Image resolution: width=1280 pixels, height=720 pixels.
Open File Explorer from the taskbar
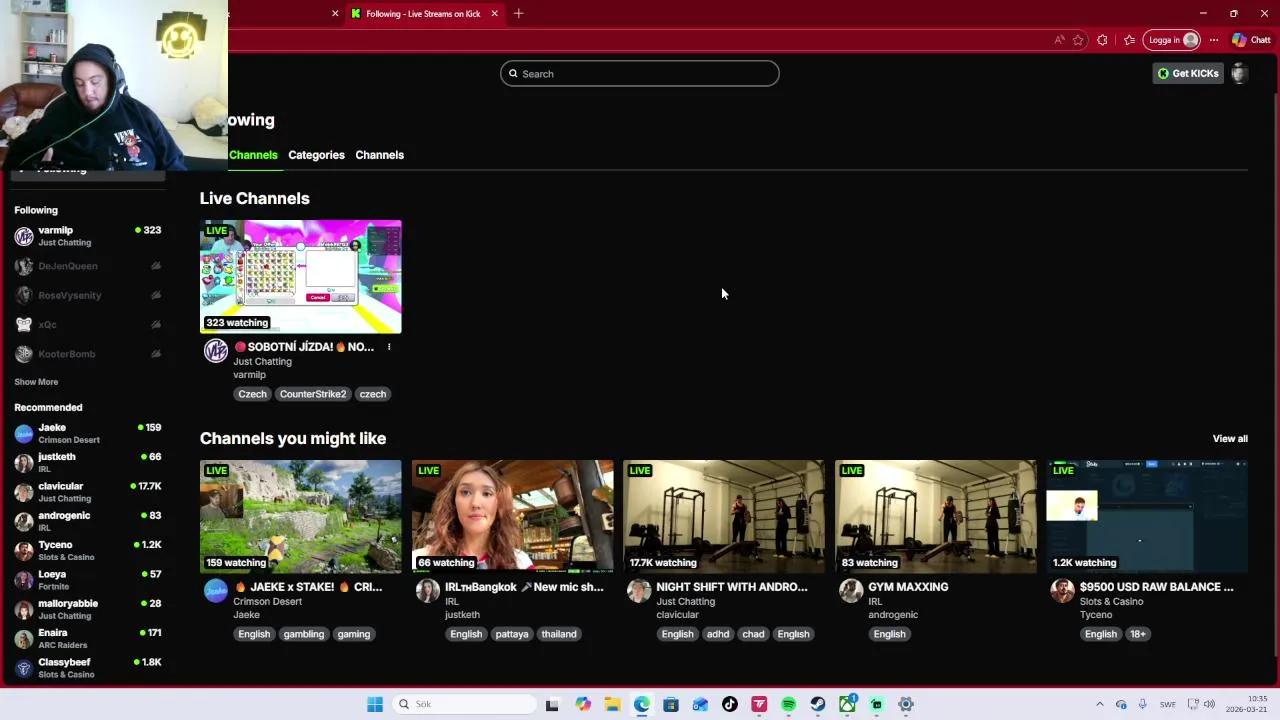tap(612, 704)
